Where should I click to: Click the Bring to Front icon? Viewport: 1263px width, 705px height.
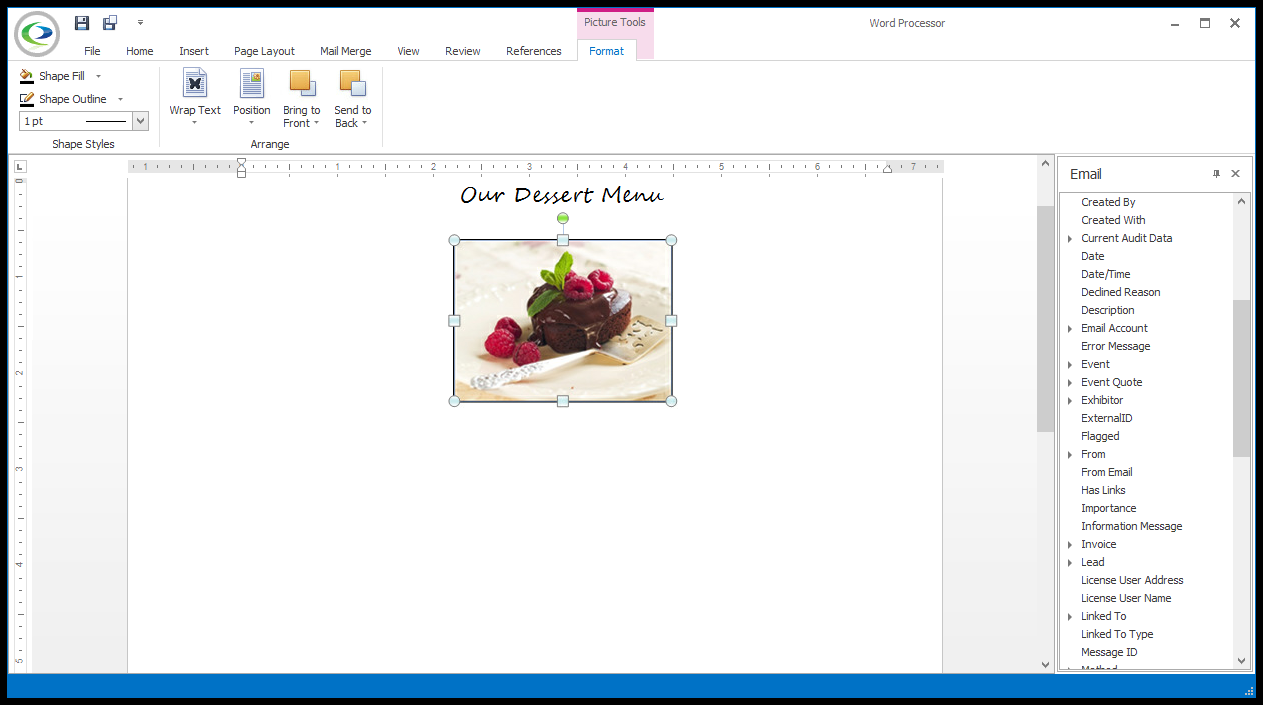point(302,83)
